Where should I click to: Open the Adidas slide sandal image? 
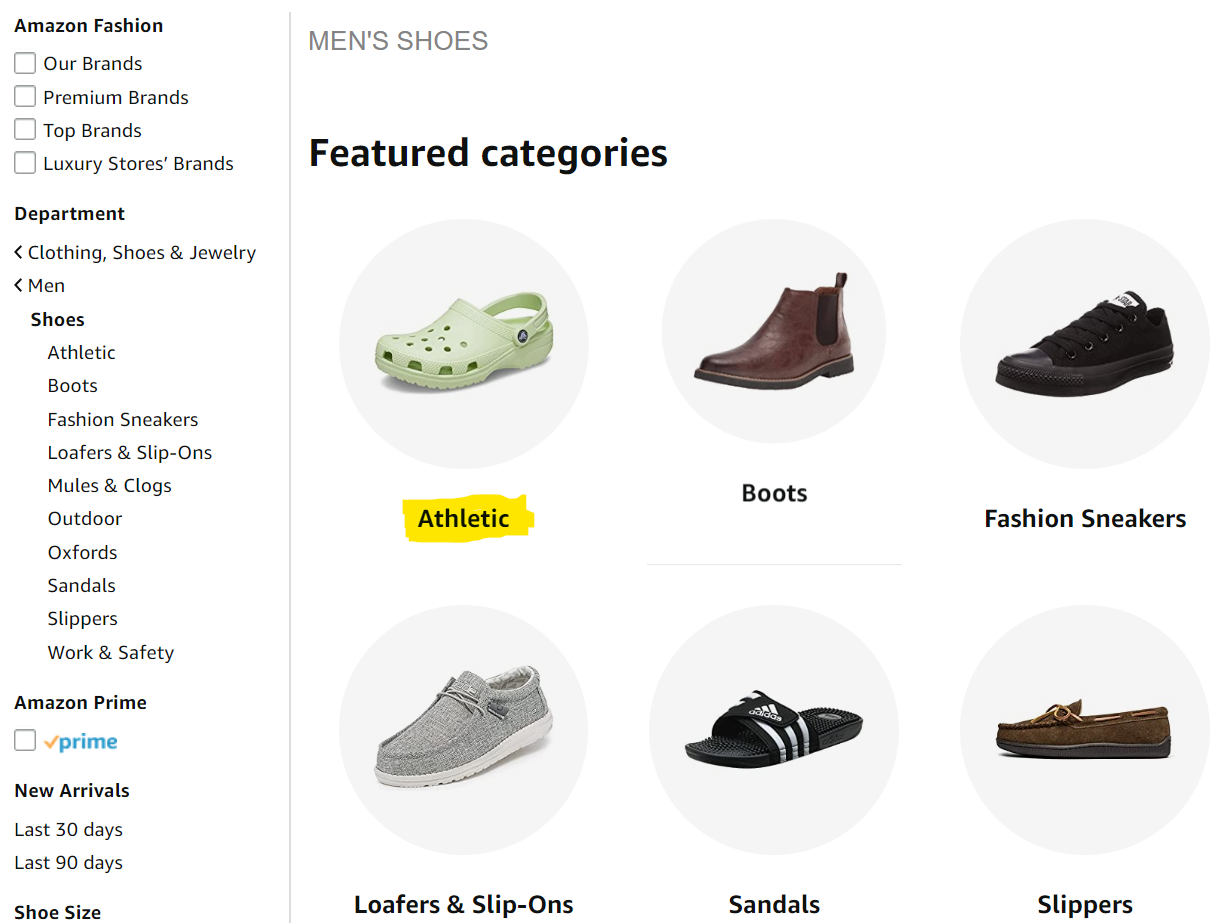click(774, 729)
